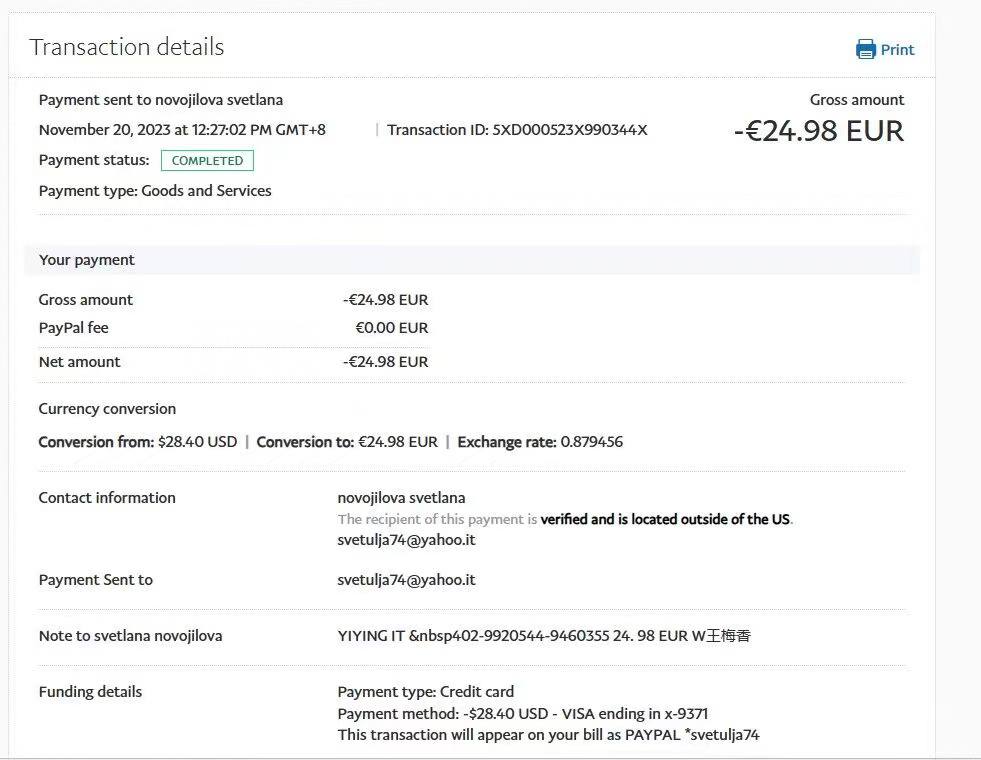Click the Payment type: Goods and Services text
Screen dimensions: 981x760
pyautogui.click(x=155, y=191)
